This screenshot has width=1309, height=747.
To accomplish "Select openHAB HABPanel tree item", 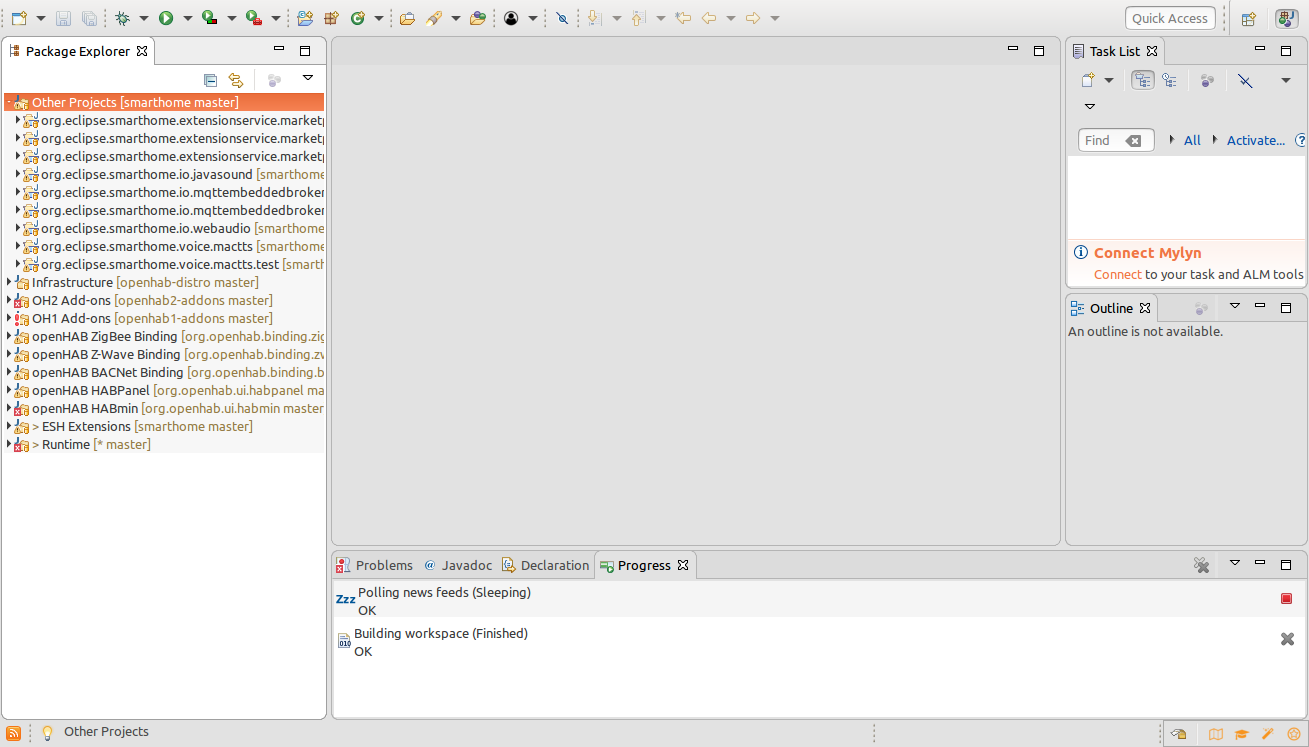I will tap(169, 390).
